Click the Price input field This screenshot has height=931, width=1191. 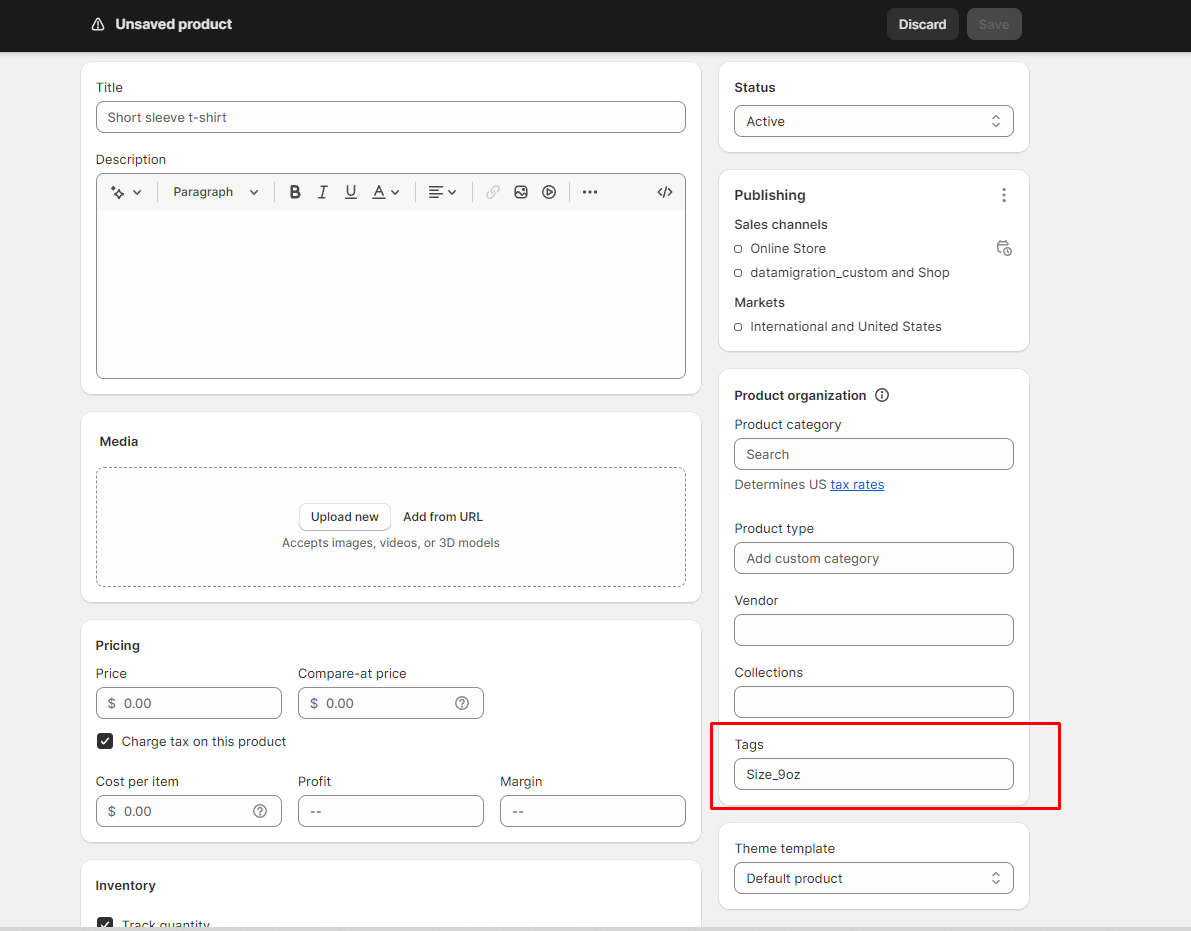[x=188, y=703]
